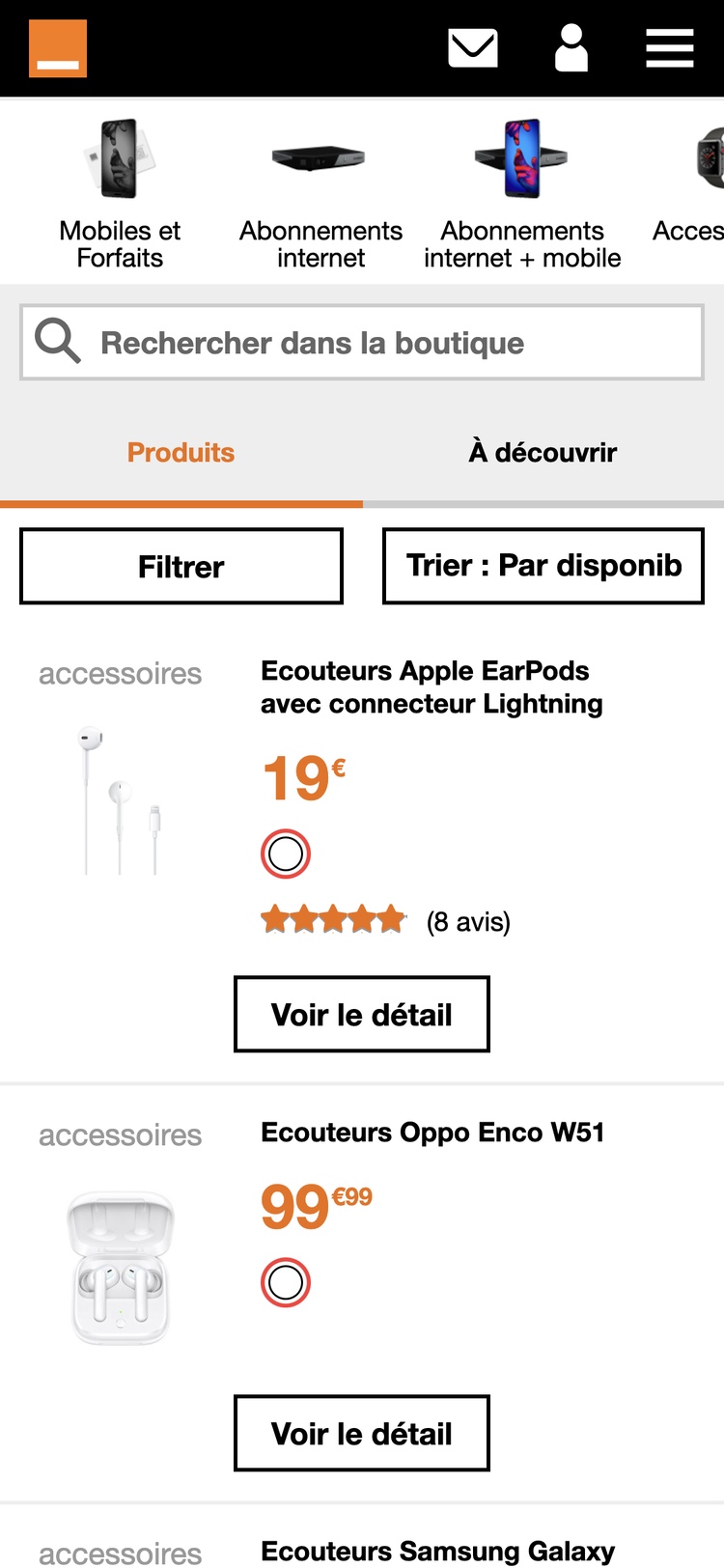Click Voir le détail for Apple EarPods

[362, 1014]
